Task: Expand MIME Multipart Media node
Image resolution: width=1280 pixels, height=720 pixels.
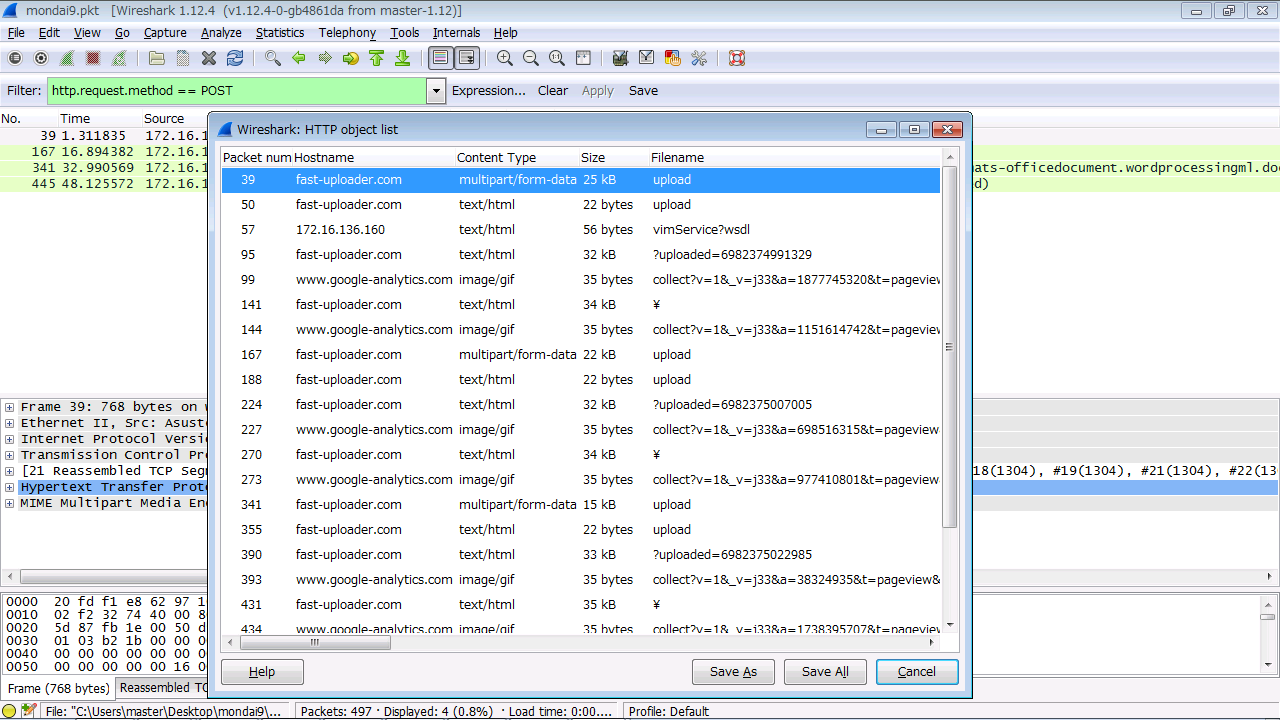Action: (10, 503)
